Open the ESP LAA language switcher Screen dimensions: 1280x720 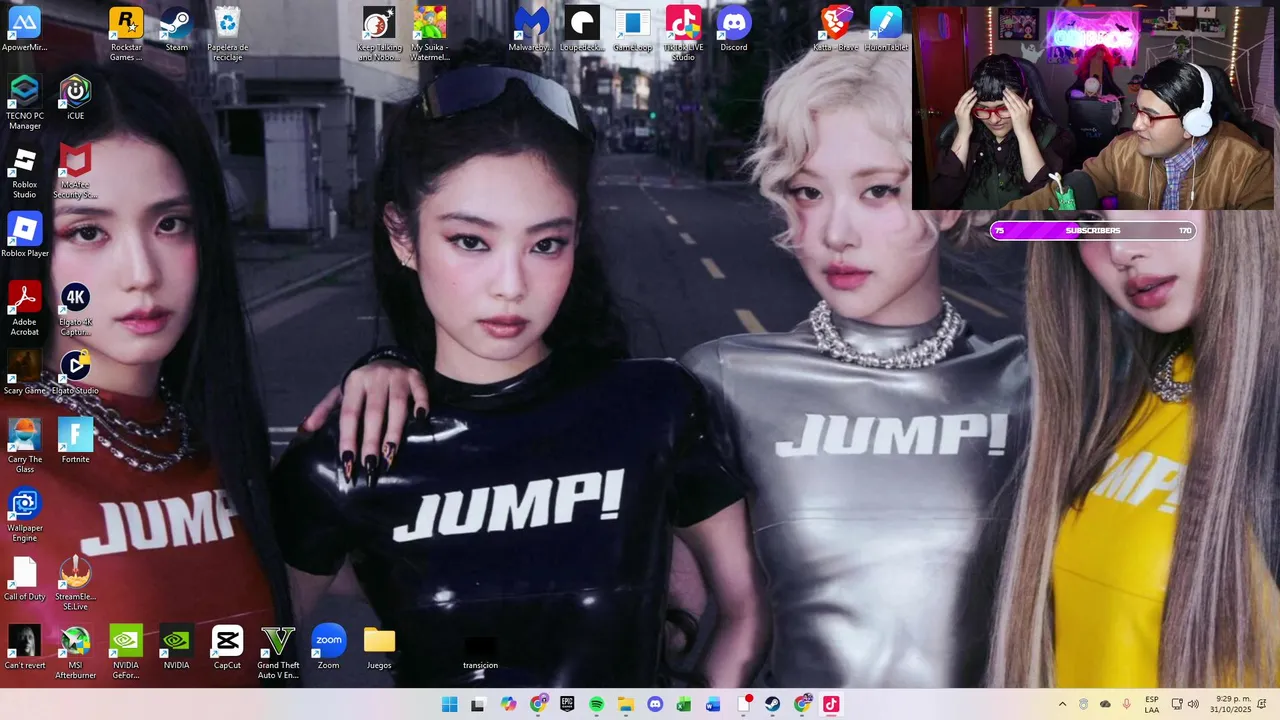point(1152,704)
